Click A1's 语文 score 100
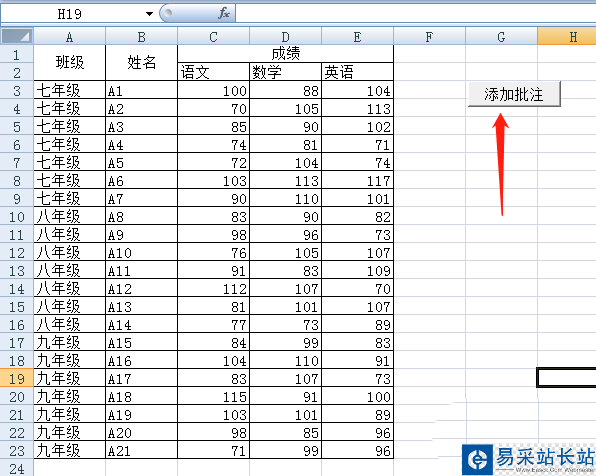Screen dimensions: 596x476 (x=213, y=90)
